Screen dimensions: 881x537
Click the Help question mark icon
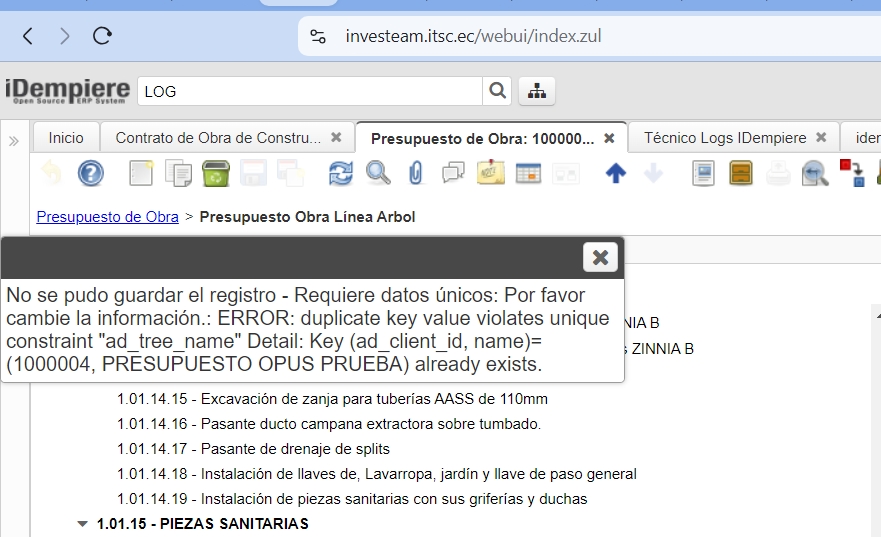click(x=91, y=174)
